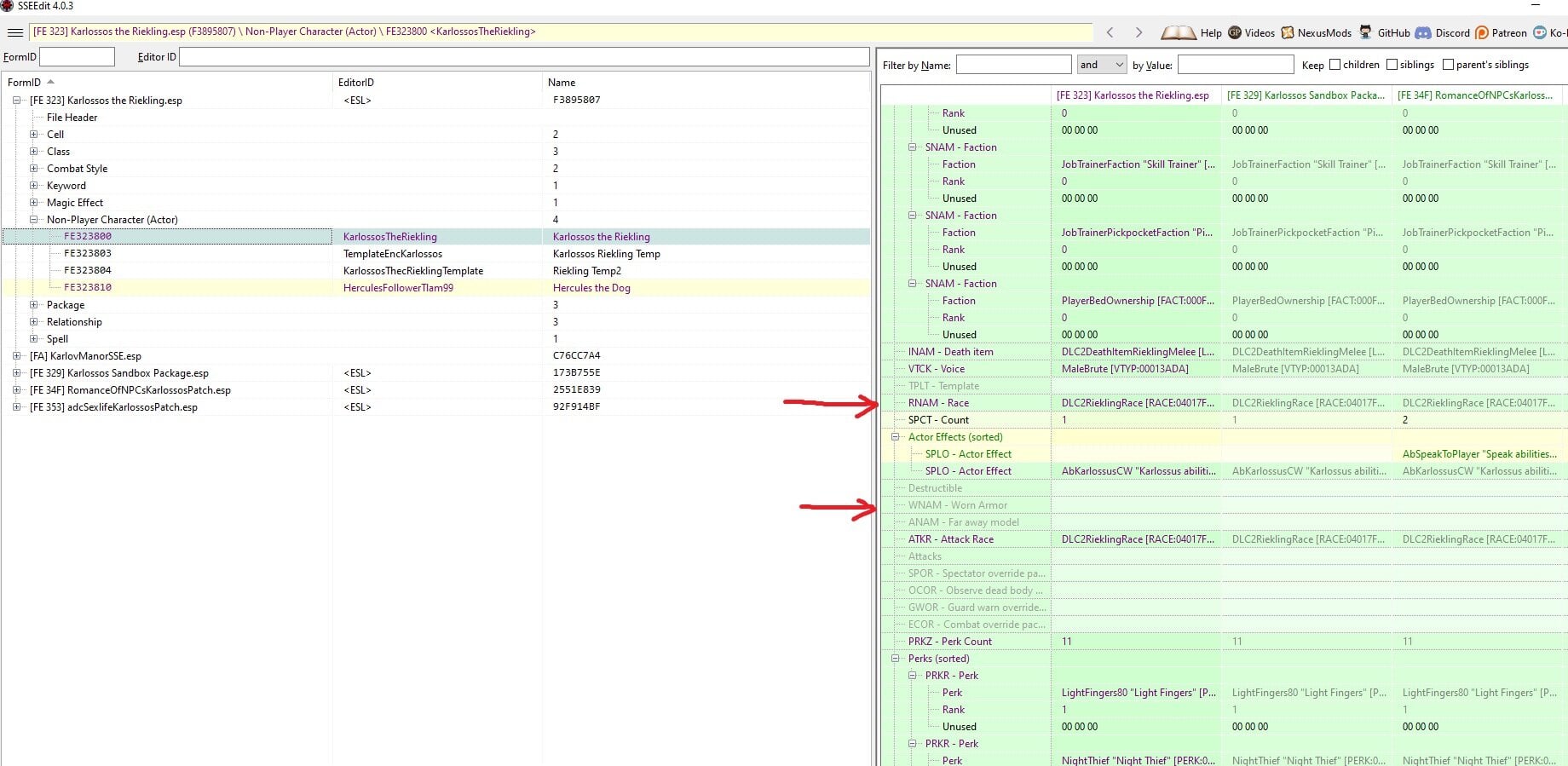The height and width of the screenshot is (766, 1568).
Task: Select record FE323800 KarlossosTheRiekling
Action: 436,237
